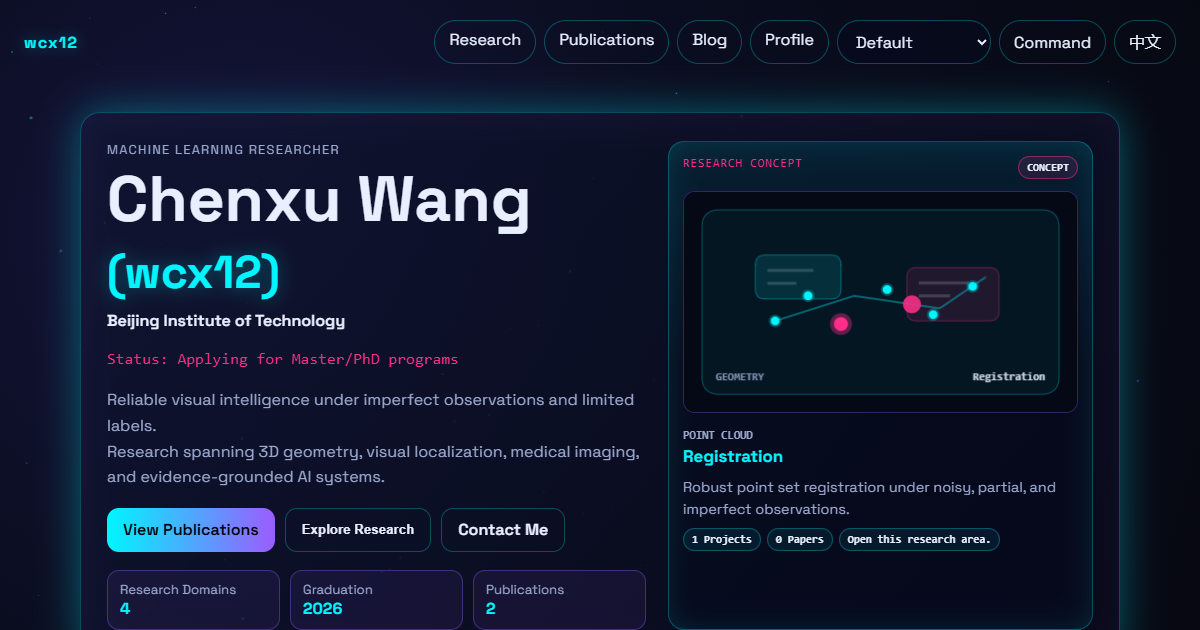The height and width of the screenshot is (630, 1200).
Task: Click the RESEARCH CONCEPT label
Action: click(742, 163)
